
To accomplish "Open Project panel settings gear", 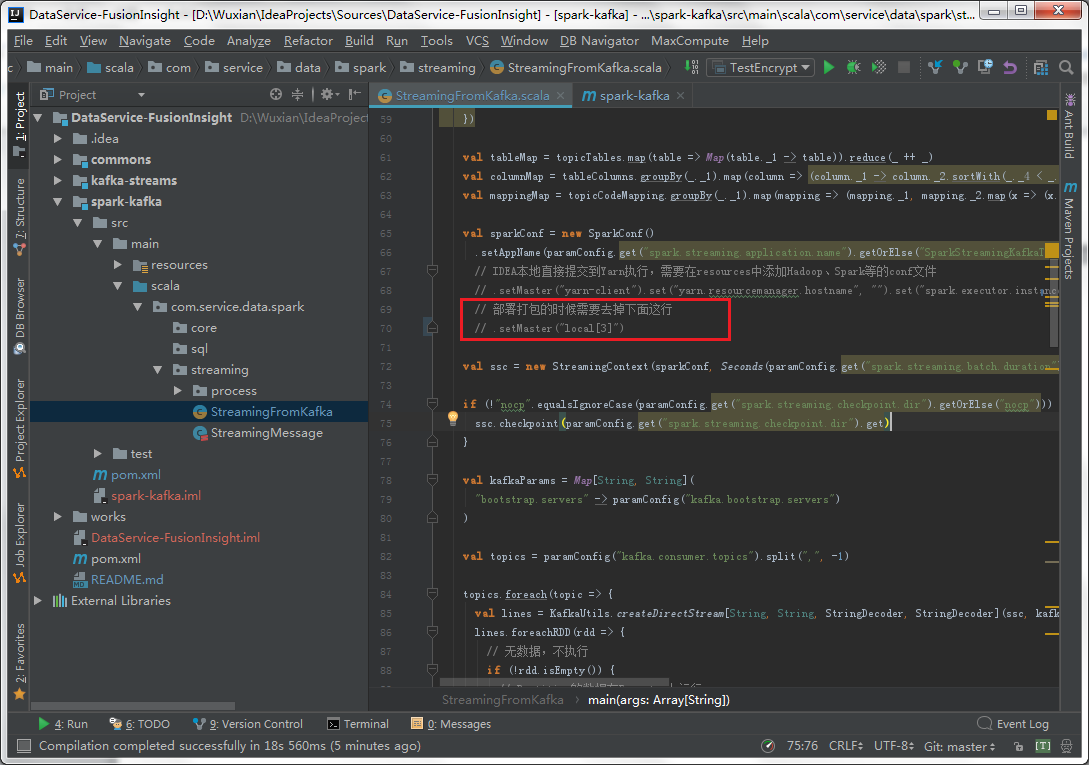I will (328, 94).
